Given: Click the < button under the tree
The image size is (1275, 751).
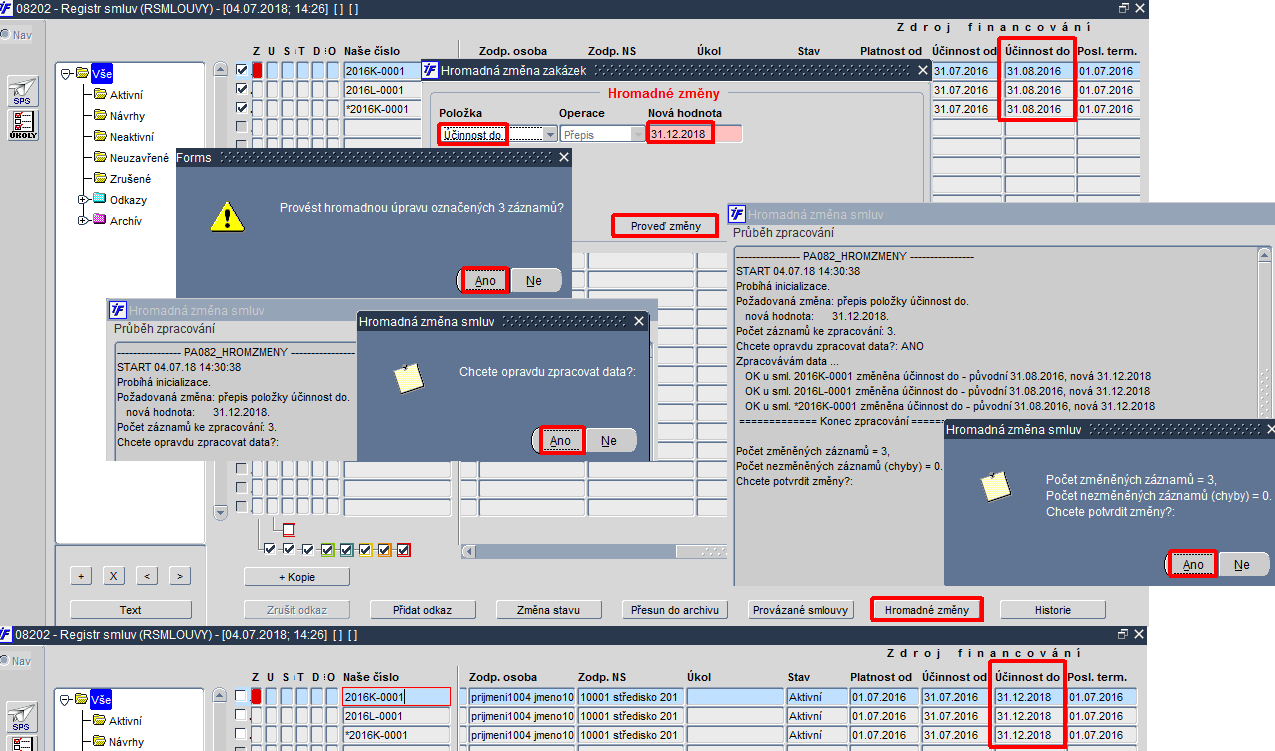Looking at the screenshot, I should [147, 575].
